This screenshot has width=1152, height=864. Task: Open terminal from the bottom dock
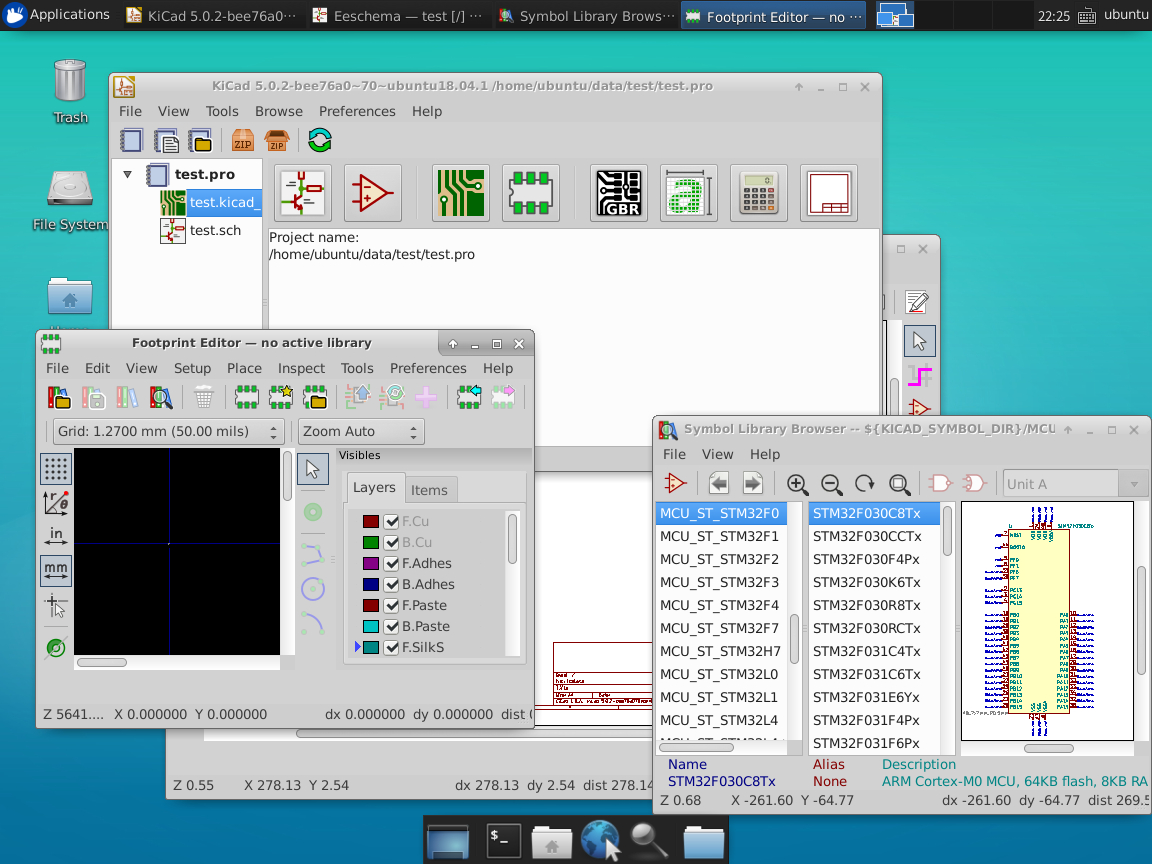tap(503, 839)
